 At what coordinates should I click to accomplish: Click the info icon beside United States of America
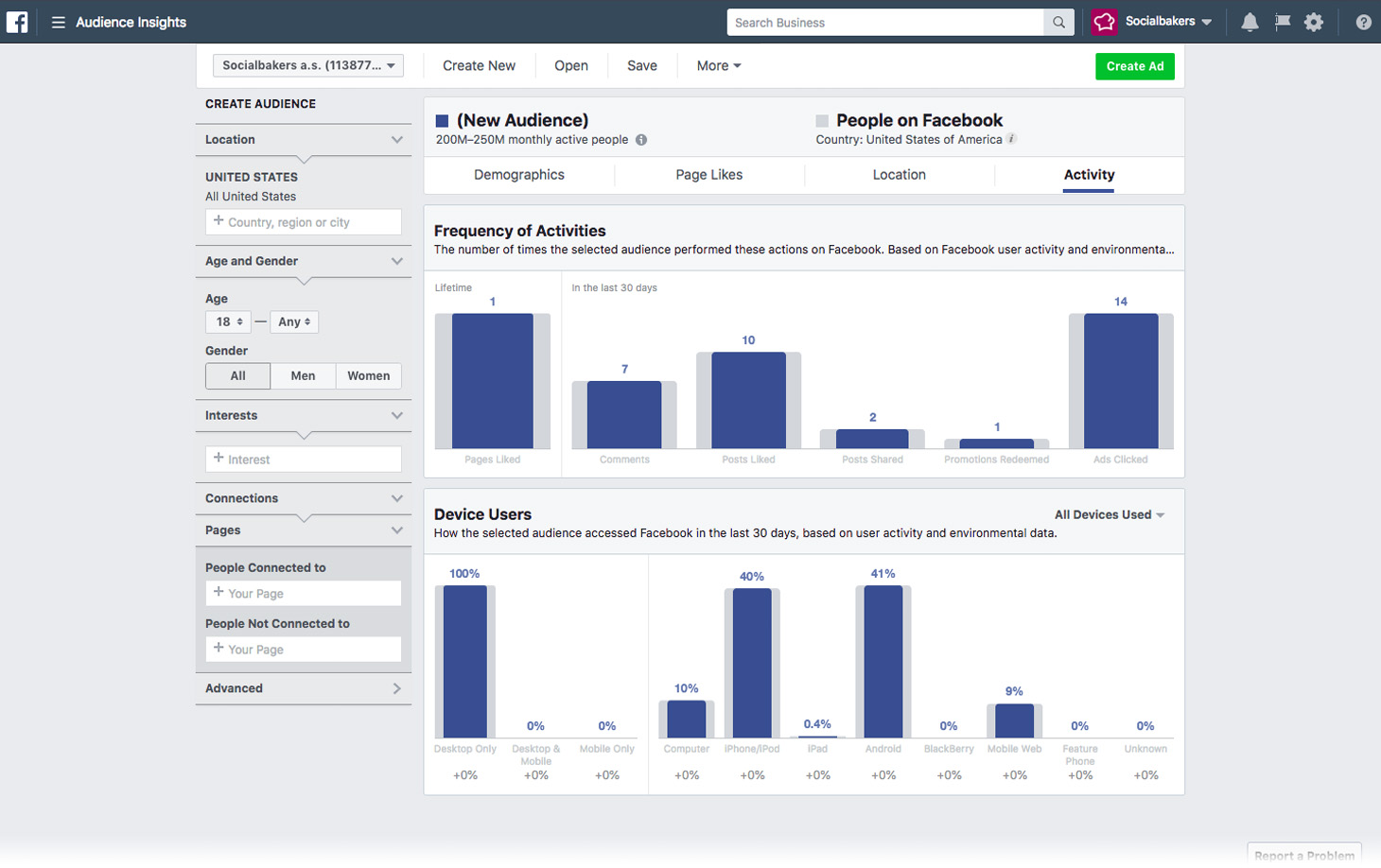click(x=1011, y=139)
